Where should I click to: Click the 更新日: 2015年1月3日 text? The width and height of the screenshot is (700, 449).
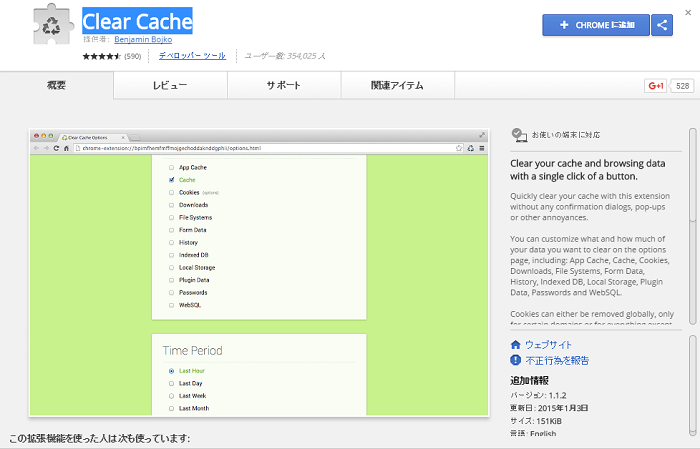pyautogui.click(x=549, y=408)
